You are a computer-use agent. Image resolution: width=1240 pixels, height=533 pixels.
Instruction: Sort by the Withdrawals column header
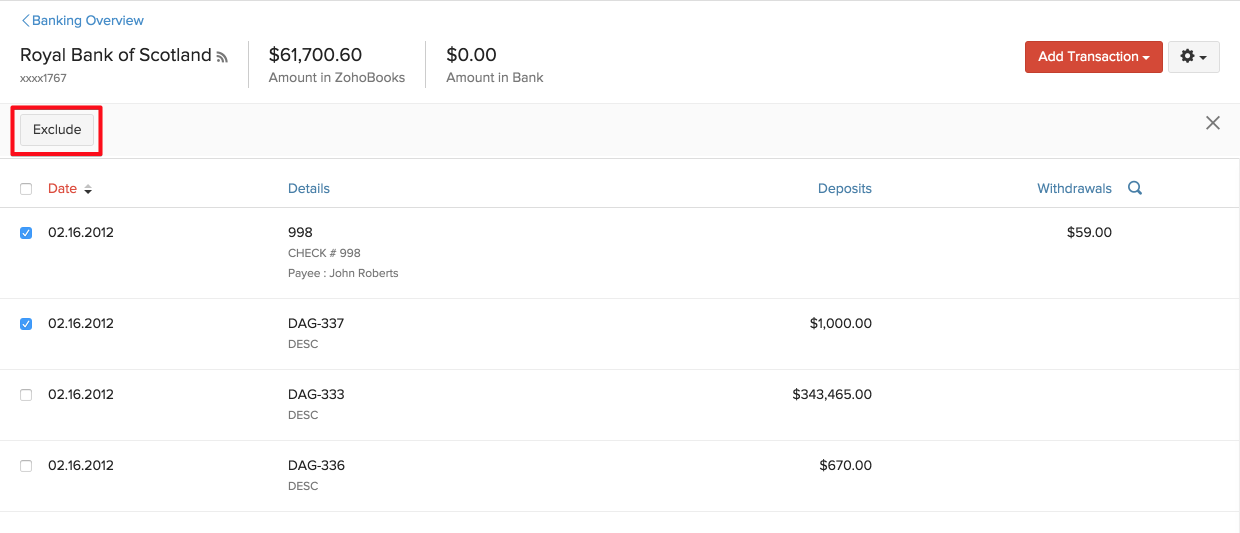pyautogui.click(x=1074, y=188)
